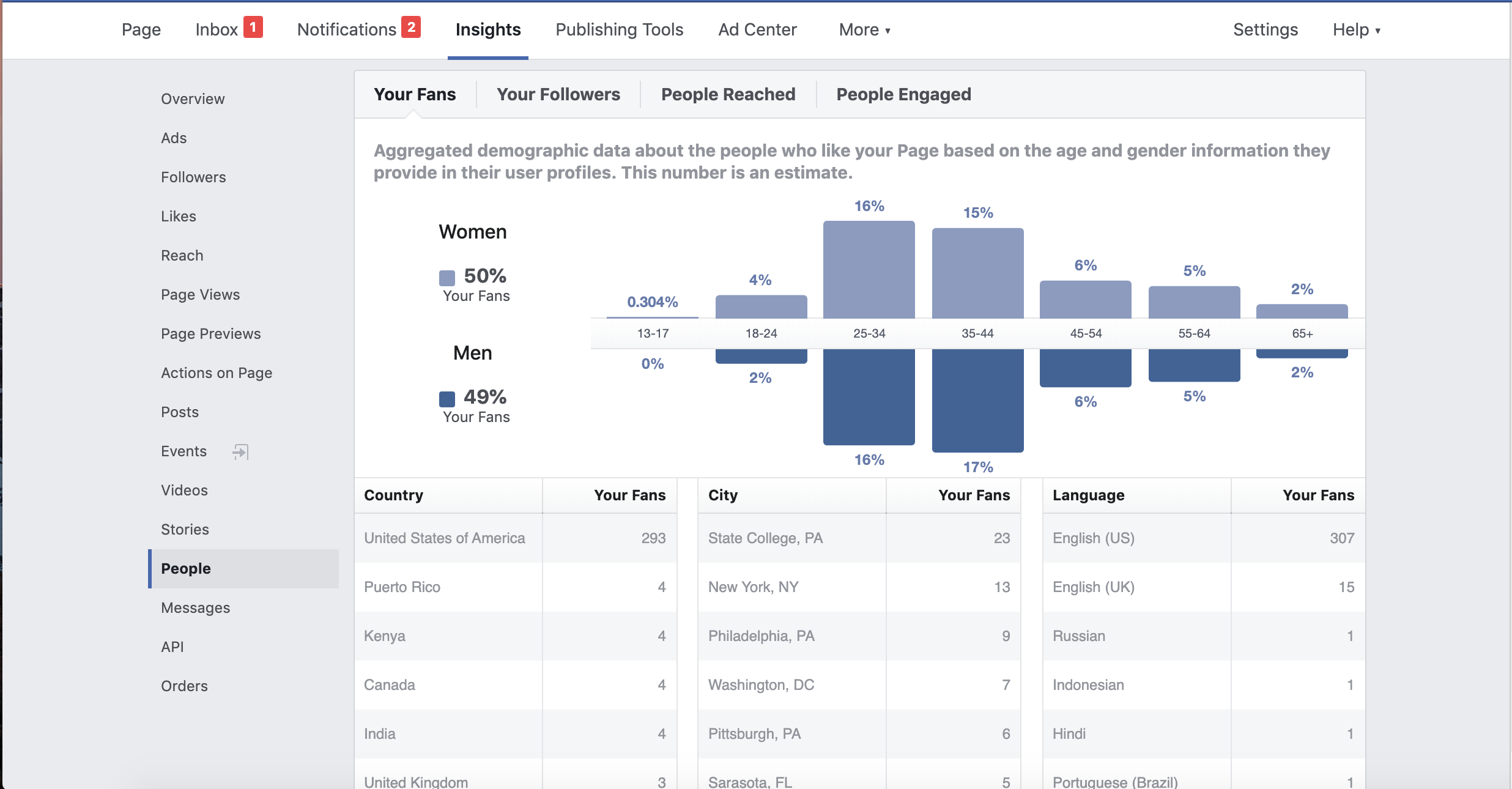The width and height of the screenshot is (1512, 789).
Task: Open Inbox with red badge
Action: point(228,29)
